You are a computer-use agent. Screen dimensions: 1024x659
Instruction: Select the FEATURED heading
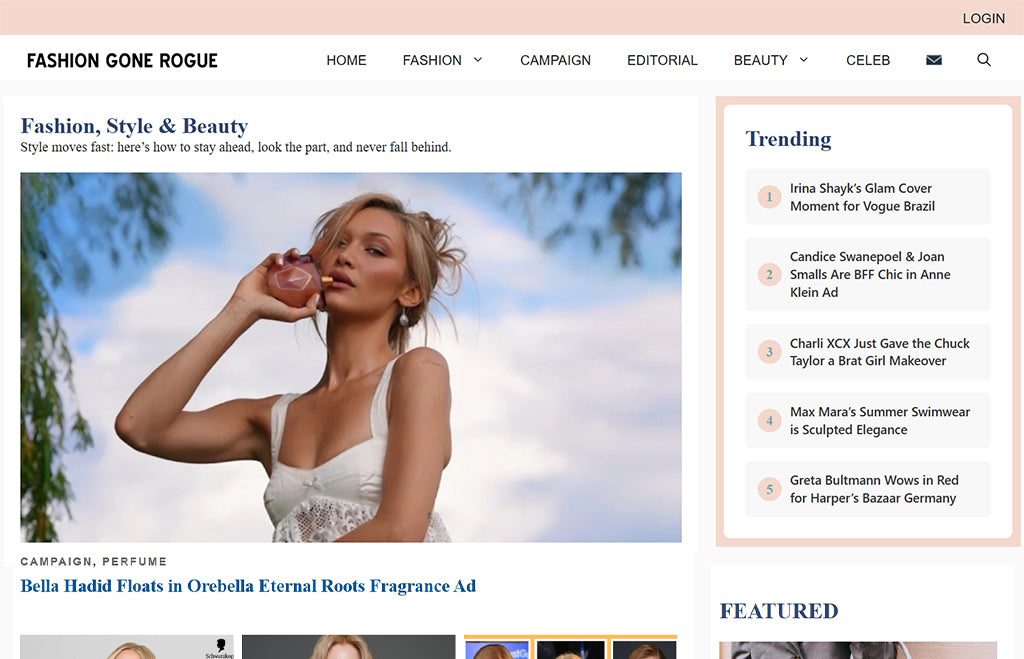(x=779, y=611)
